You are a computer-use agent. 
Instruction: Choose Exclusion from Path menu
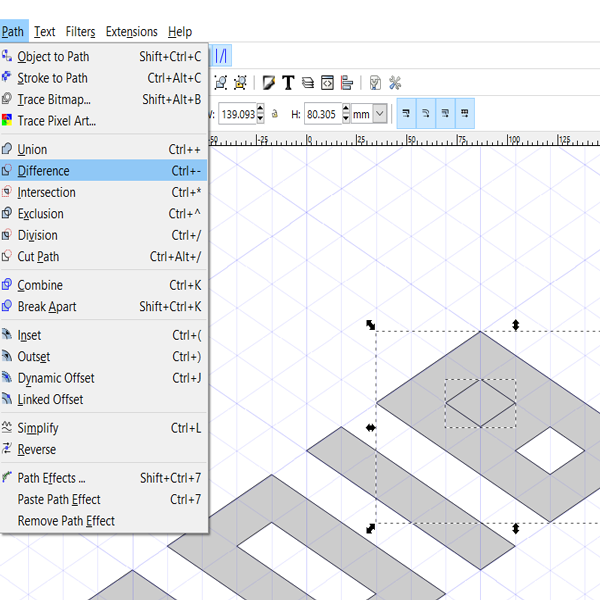103,214
